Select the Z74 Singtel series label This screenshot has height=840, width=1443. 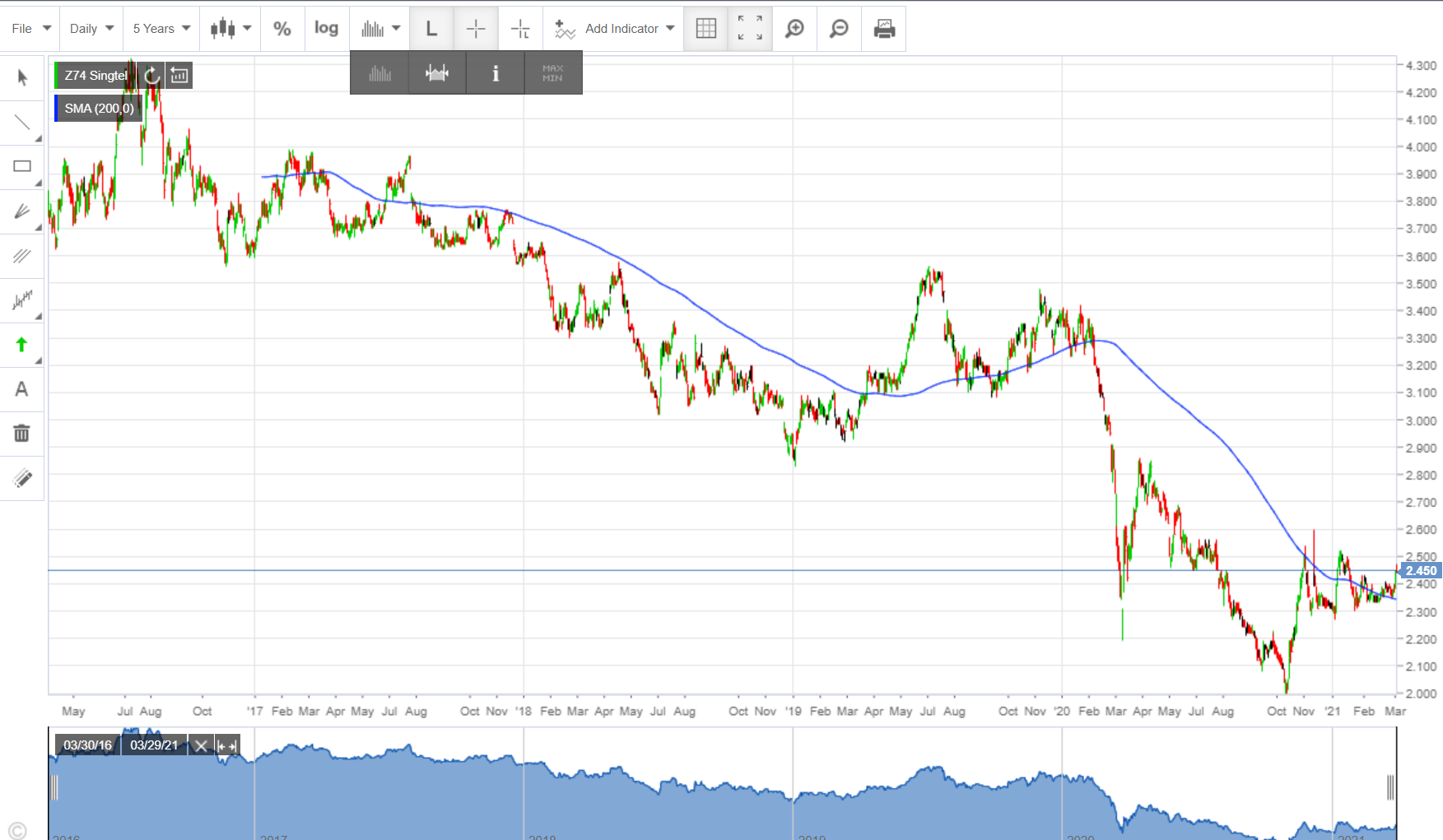pos(96,76)
